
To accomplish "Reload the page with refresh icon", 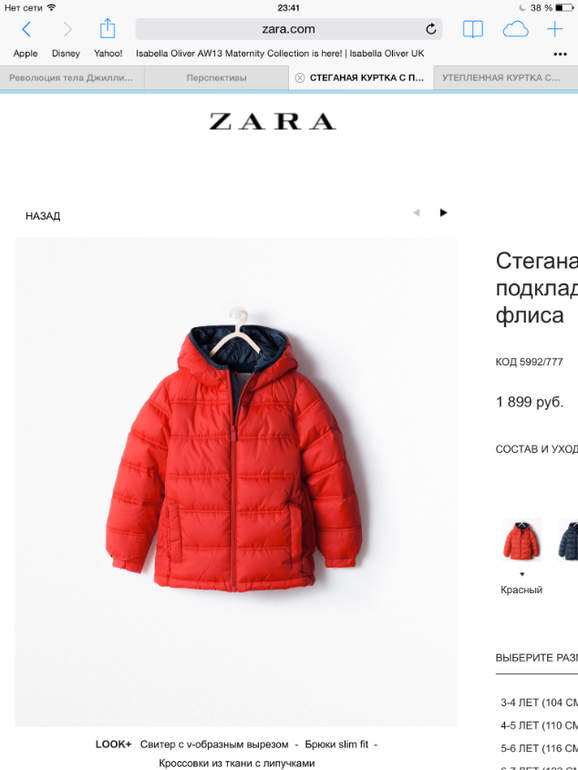I will click(431, 29).
